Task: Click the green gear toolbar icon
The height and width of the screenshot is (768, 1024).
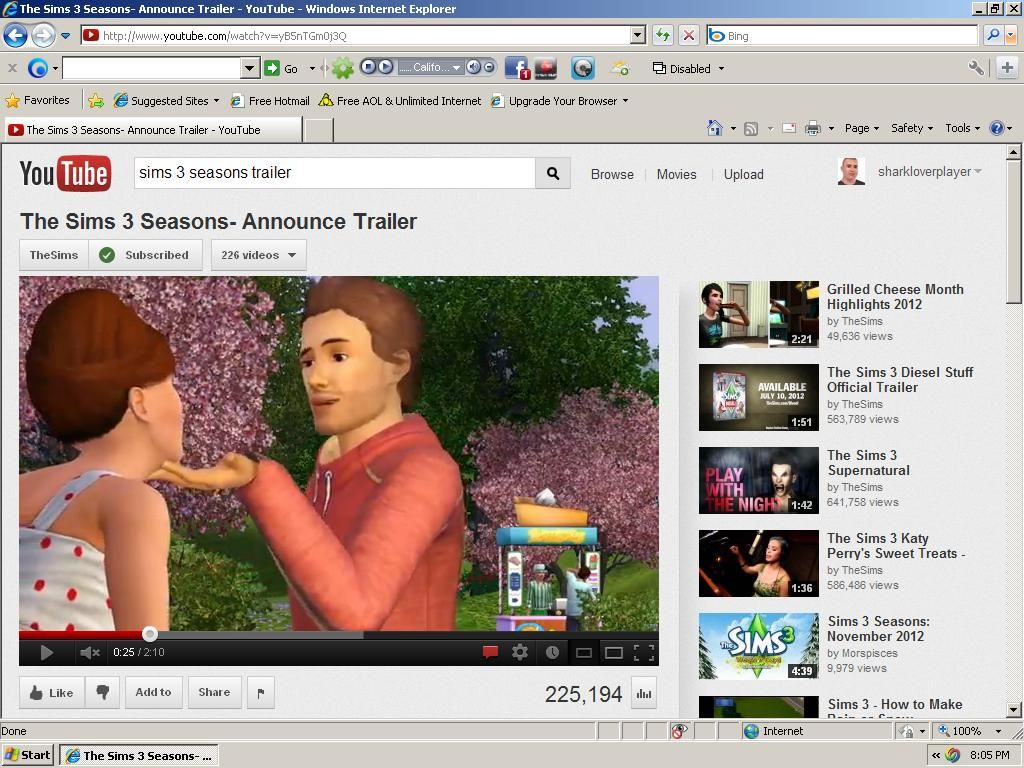Action: tap(342, 68)
